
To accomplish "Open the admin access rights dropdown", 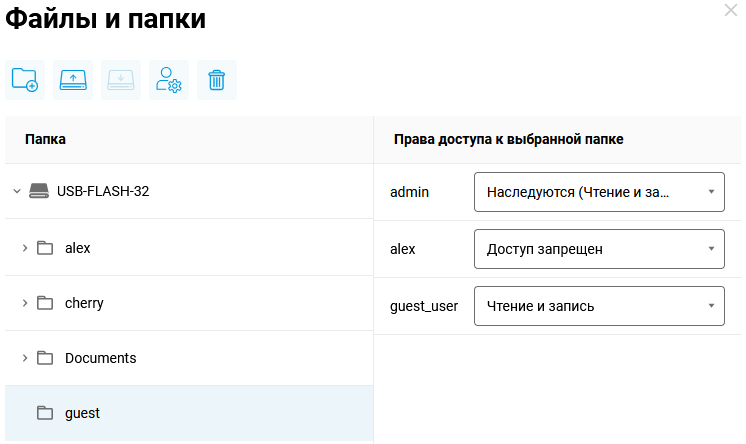I will pos(598,192).
